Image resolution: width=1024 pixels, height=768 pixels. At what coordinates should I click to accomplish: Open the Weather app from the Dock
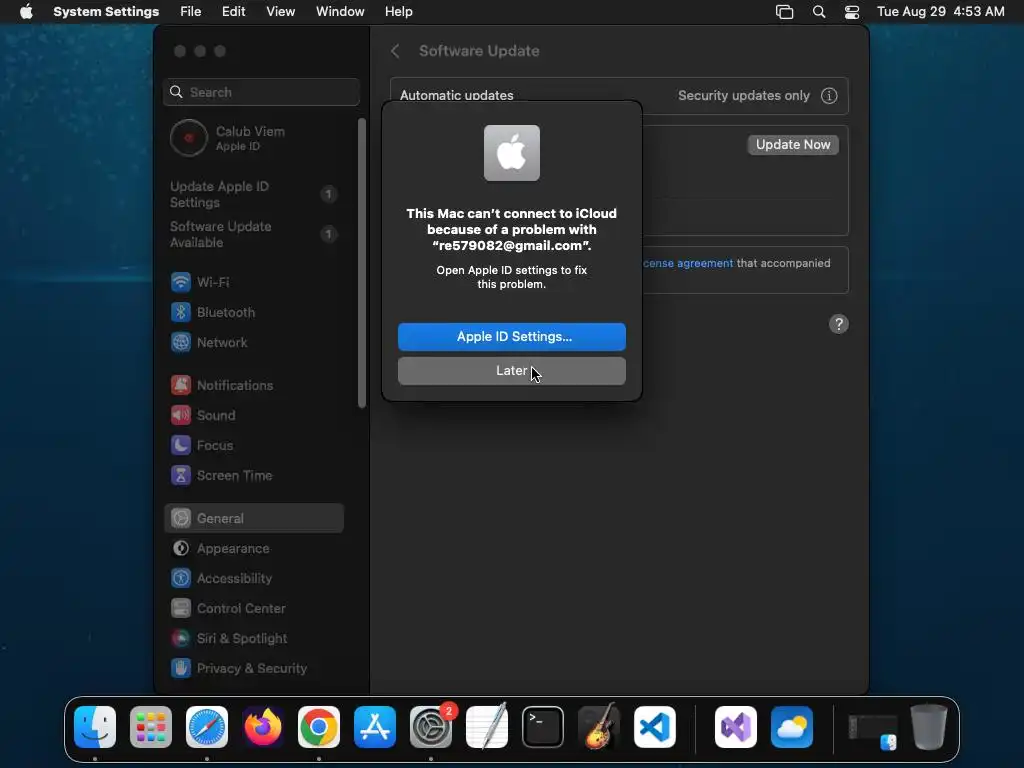tap(792, 727)
